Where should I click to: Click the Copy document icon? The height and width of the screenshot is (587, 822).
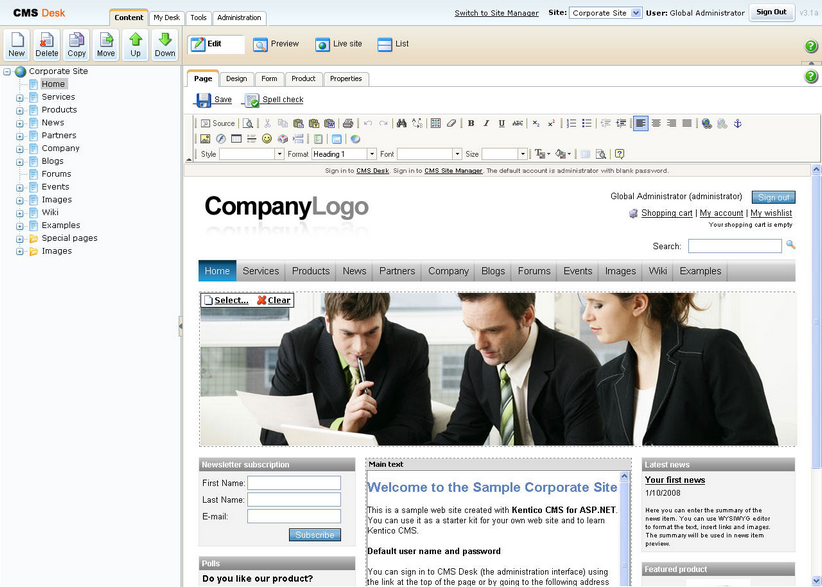(x=77, y=45)
